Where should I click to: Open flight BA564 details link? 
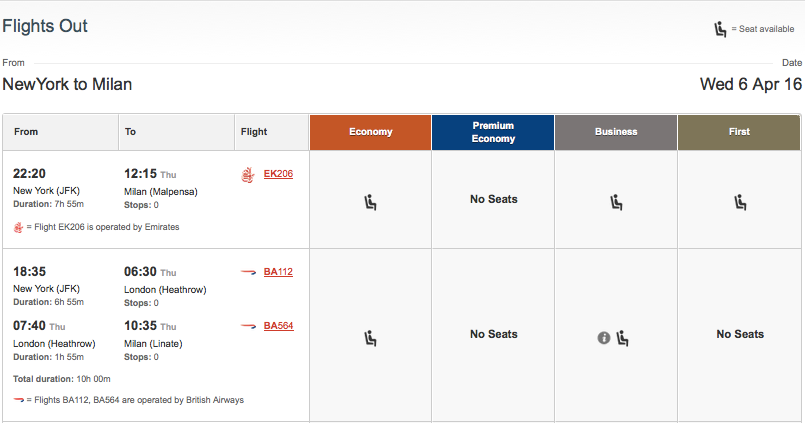278,326
